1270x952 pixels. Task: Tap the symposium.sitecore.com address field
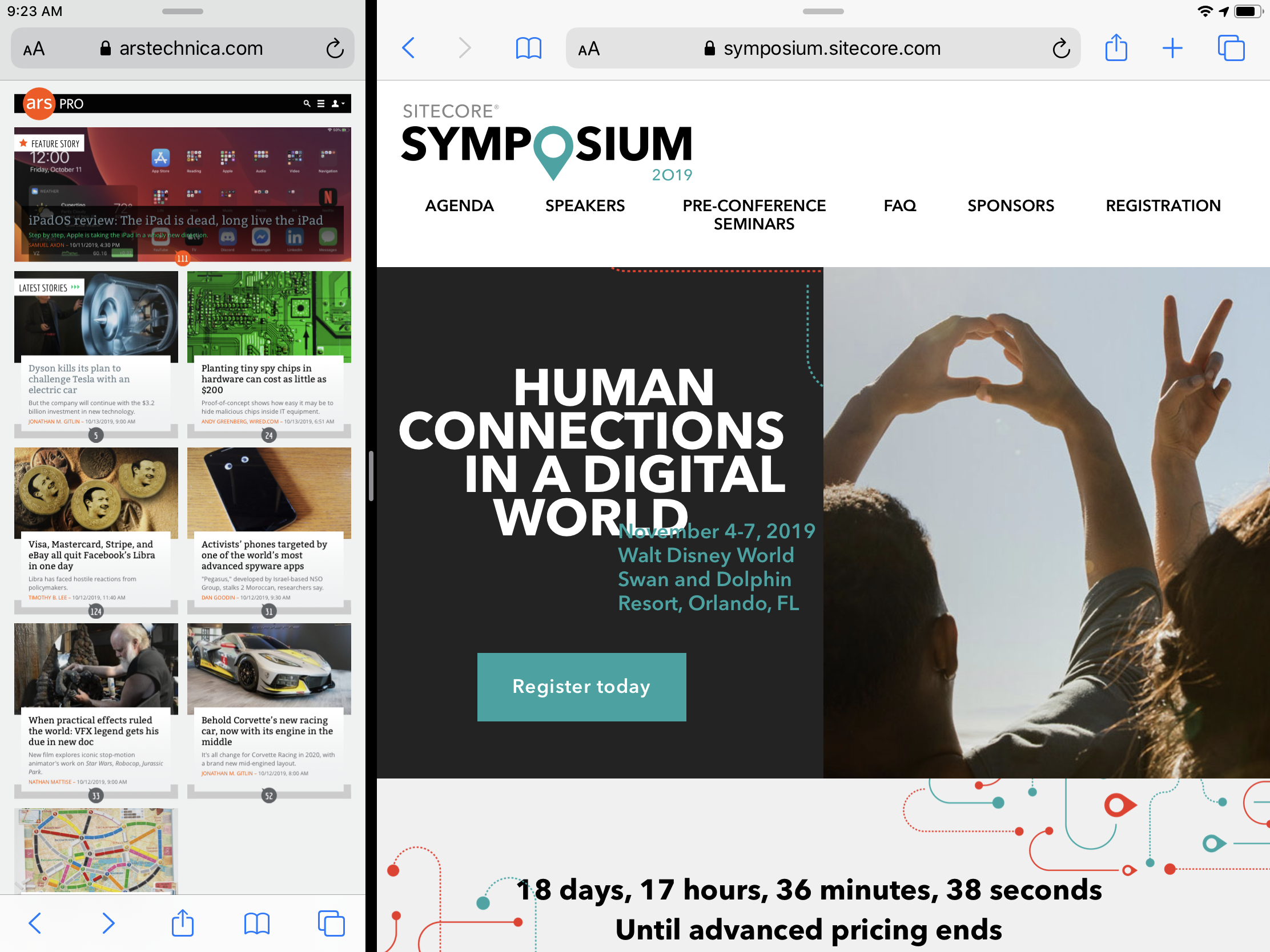pos(823,48)
